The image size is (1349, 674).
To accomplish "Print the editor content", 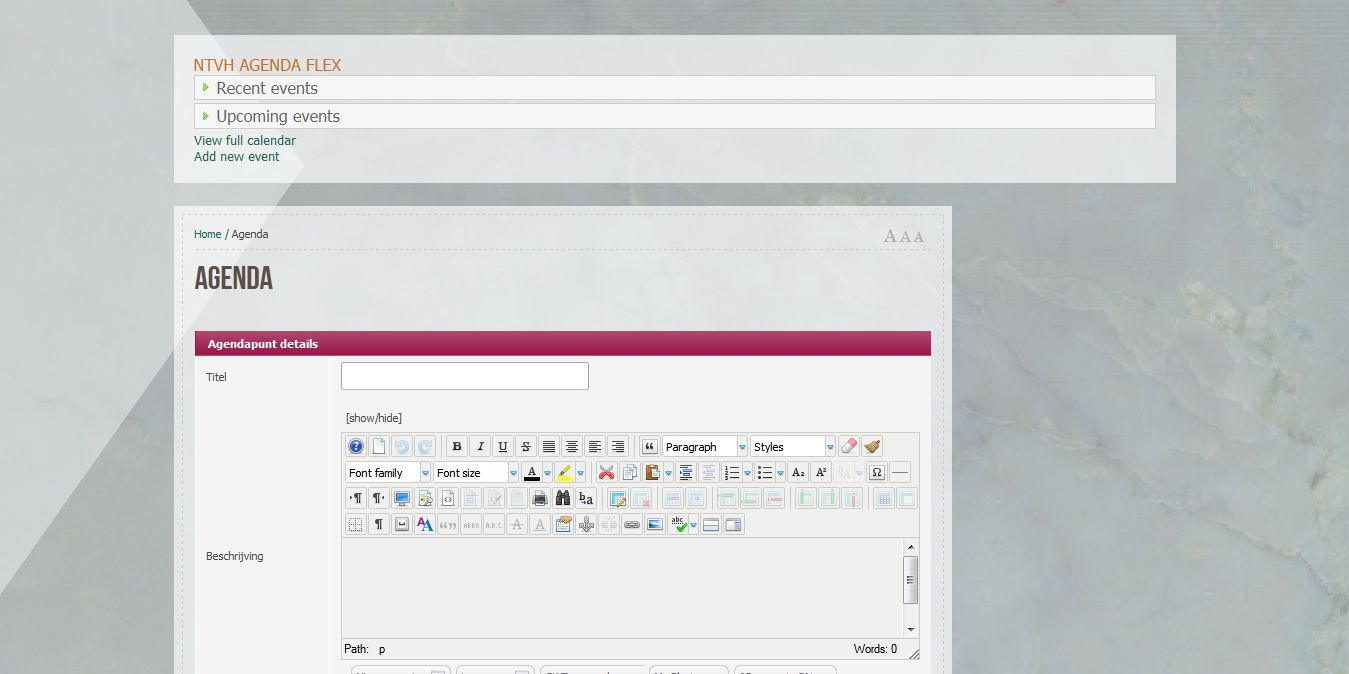I will [x=540, y=498].
